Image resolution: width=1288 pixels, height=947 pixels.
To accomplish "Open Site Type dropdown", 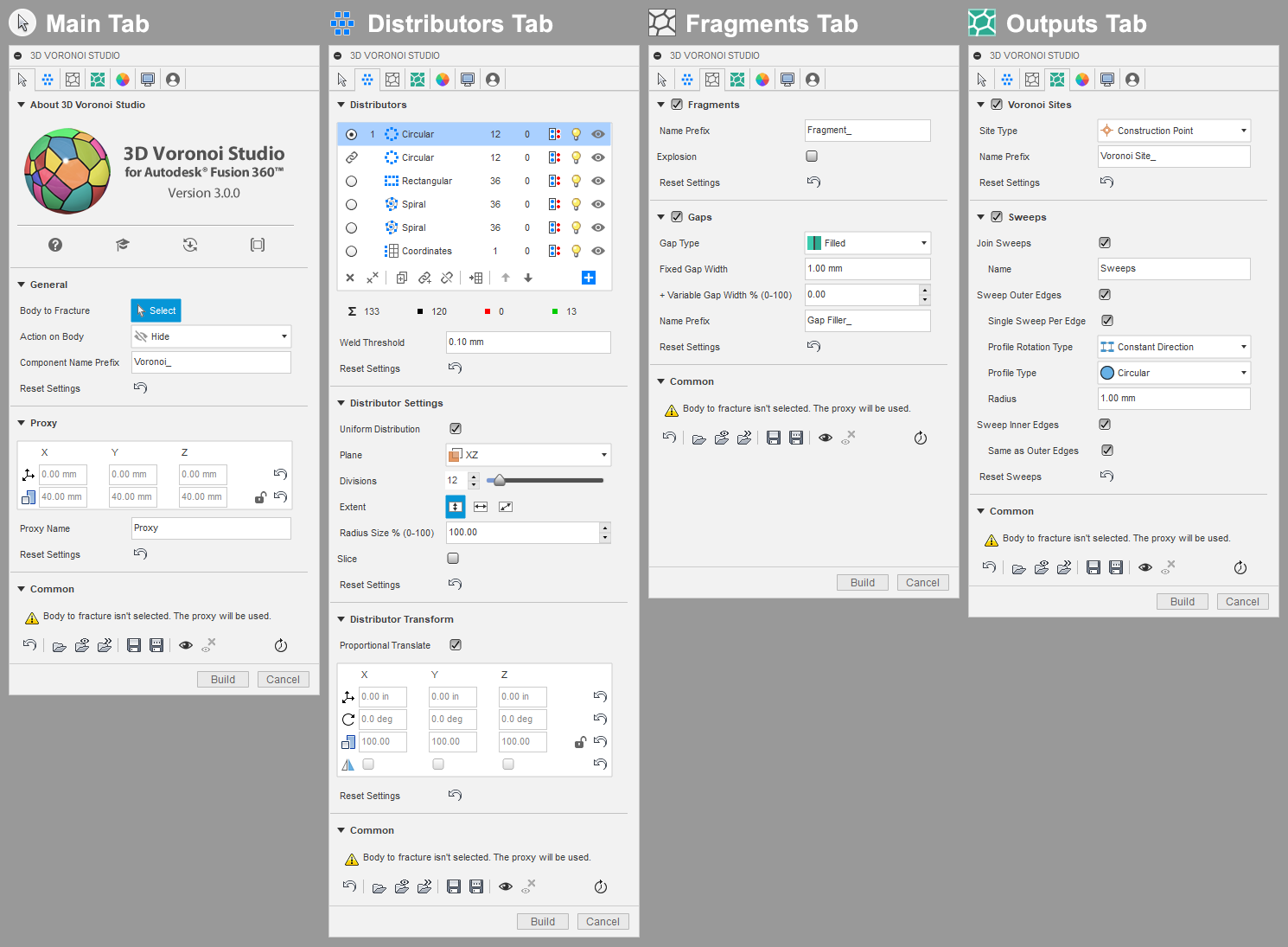I will [x=1174, y=131].
